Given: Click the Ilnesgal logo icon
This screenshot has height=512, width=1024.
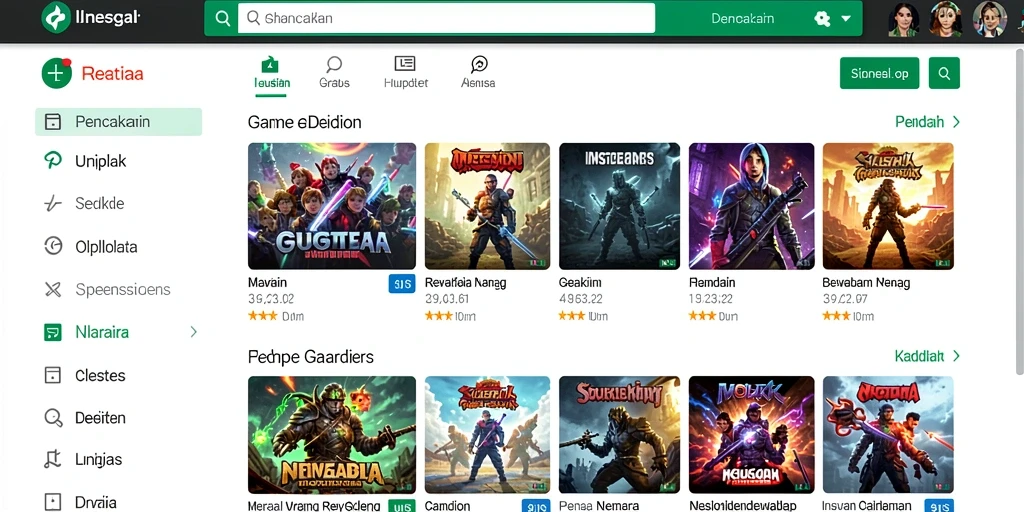Looking at the screenshot, I should 56,18.
